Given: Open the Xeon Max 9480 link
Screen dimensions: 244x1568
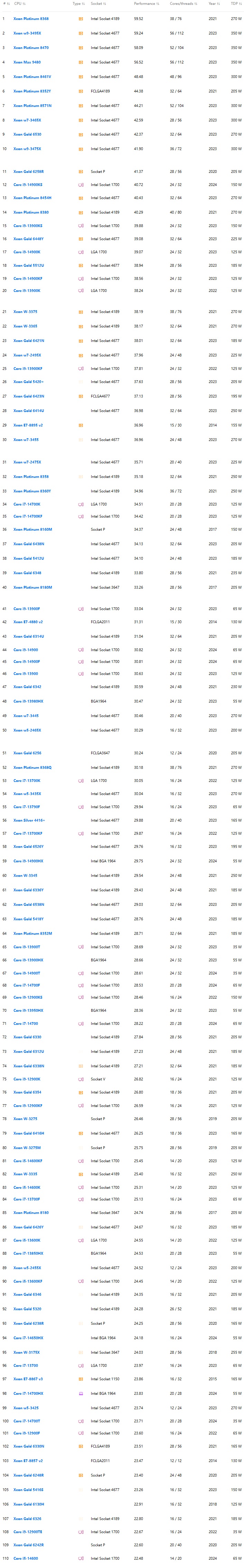Looking at the screenshot, I should pos(27,62).
